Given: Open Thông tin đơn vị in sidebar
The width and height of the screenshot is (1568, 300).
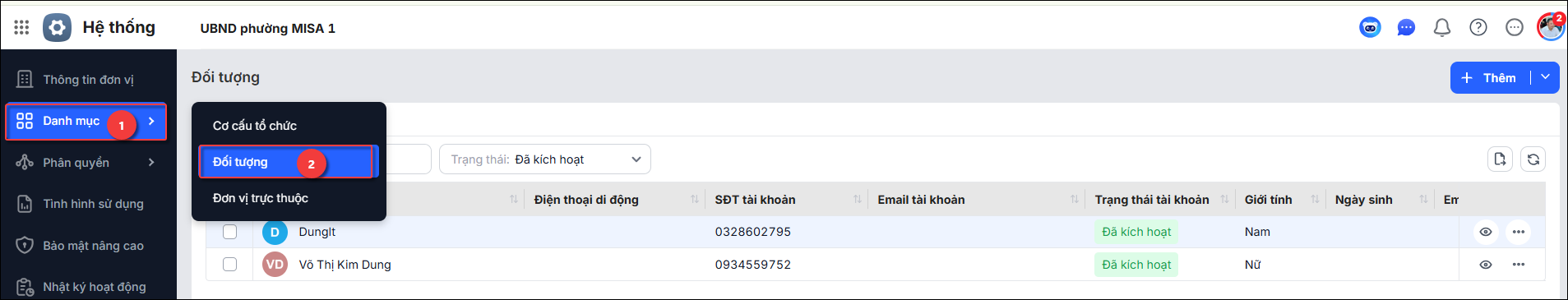Looking at the screenshot, I should tap(88, 80).
